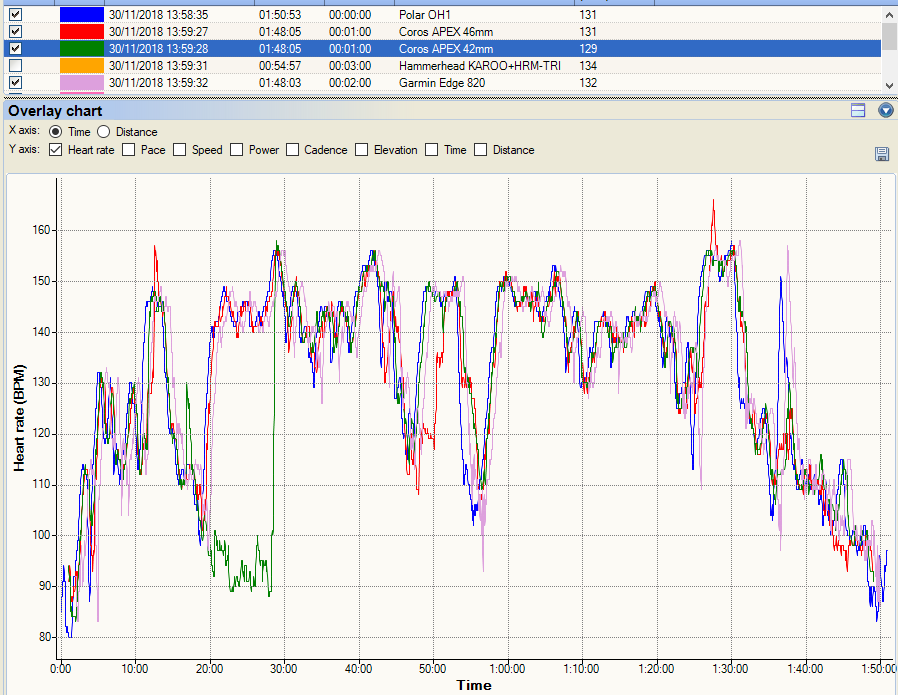Click the 1:00:00 tick label on the time axis
Viewport: 898px width, 695px height.
tap(507, 669)
